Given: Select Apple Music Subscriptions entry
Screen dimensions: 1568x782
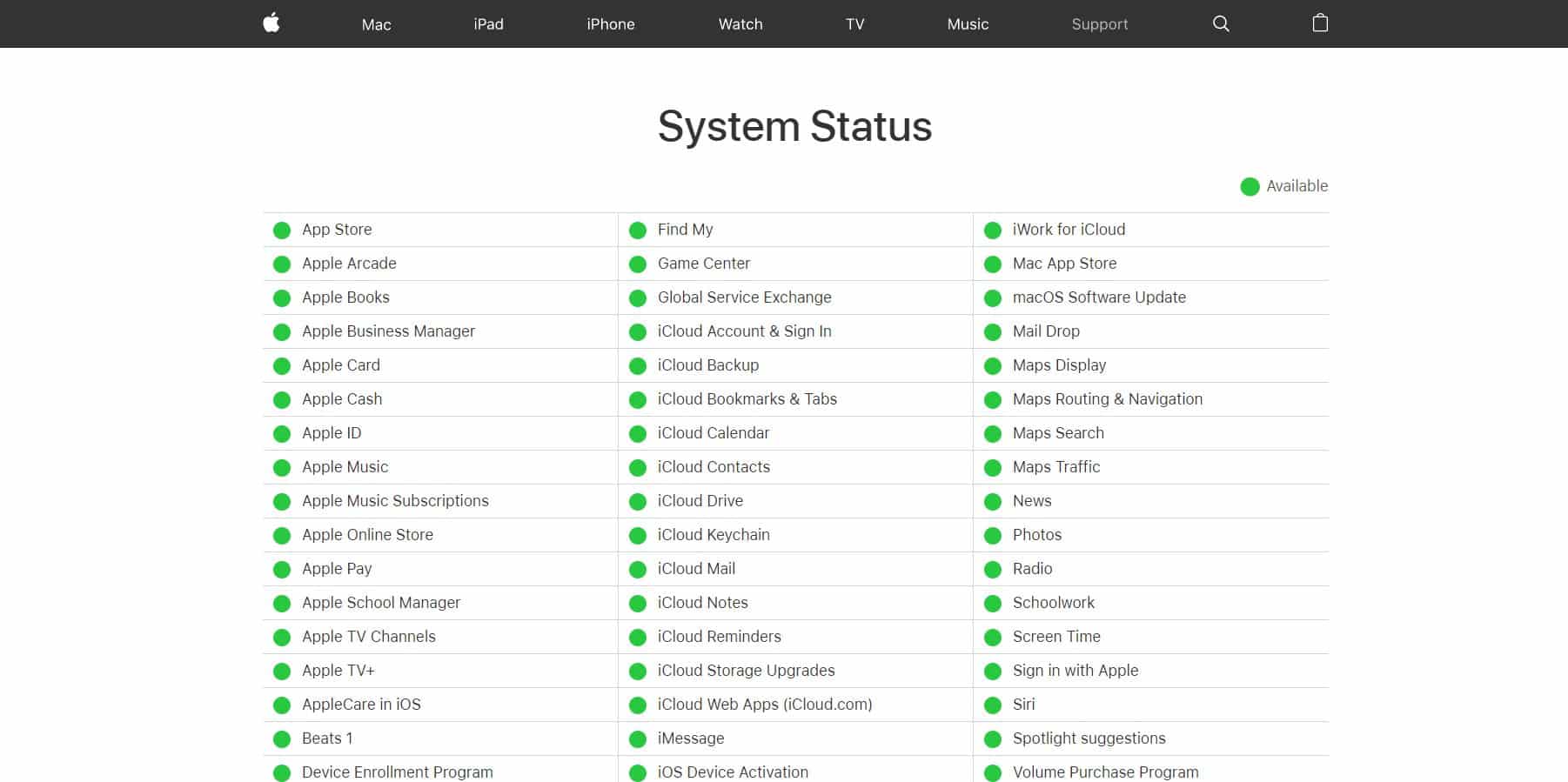Looking at the screenshot, I should pyautogui.click(x=395, y=501).
